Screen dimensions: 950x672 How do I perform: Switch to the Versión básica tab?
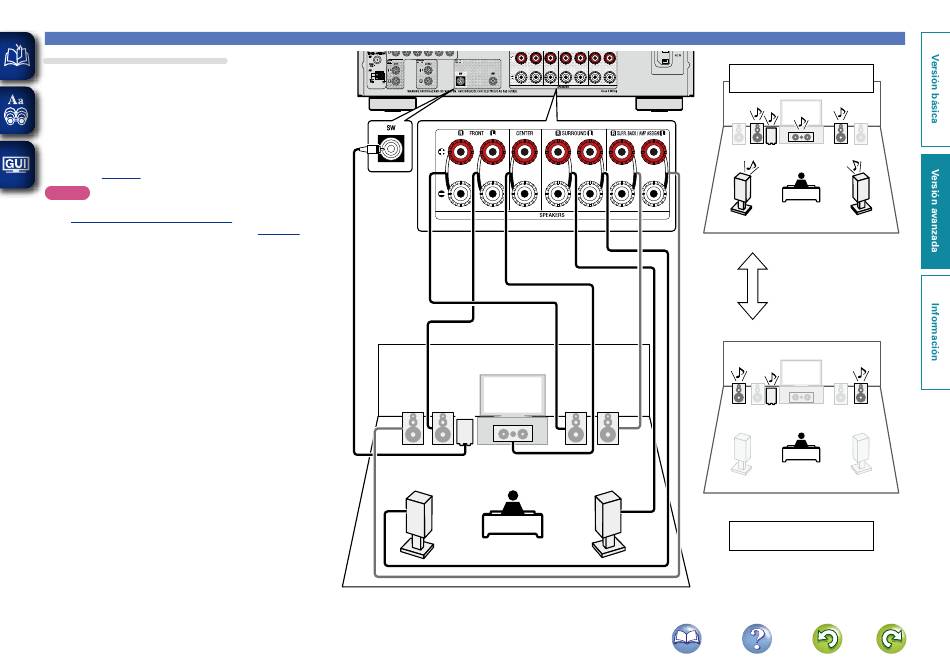[x=935, y=89]
